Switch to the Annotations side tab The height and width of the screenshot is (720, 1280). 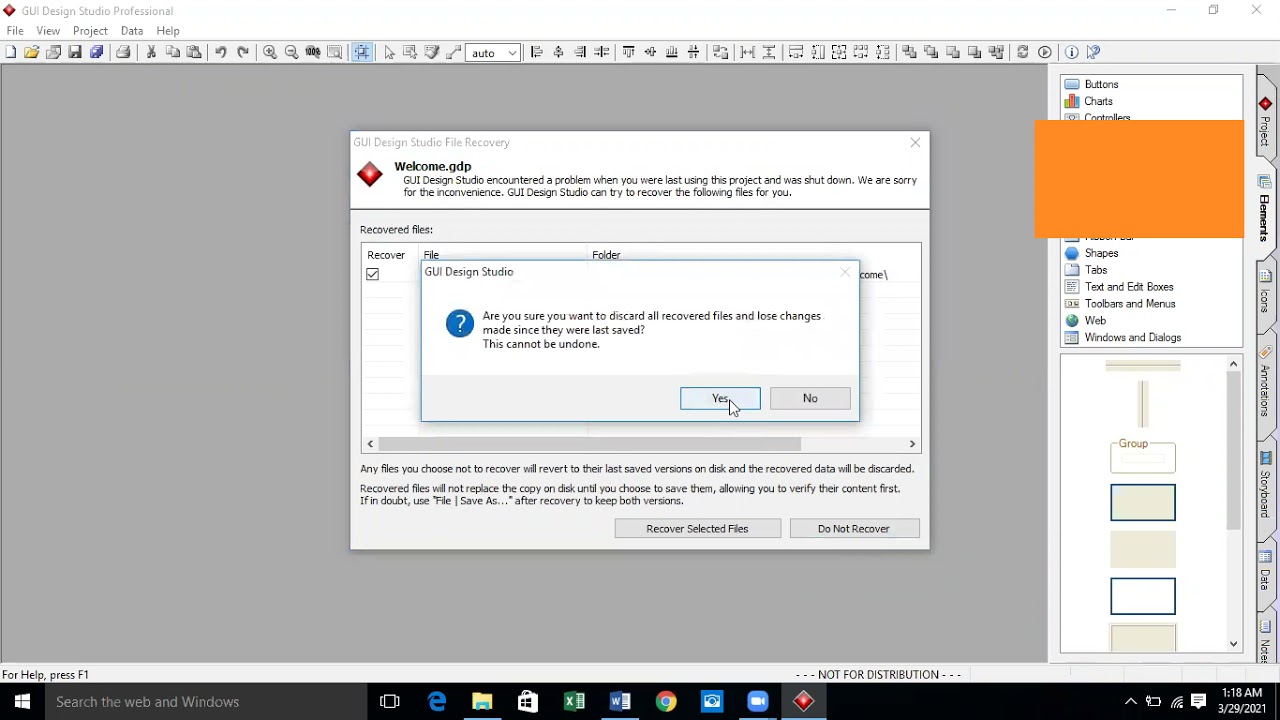pos(1265,382)
